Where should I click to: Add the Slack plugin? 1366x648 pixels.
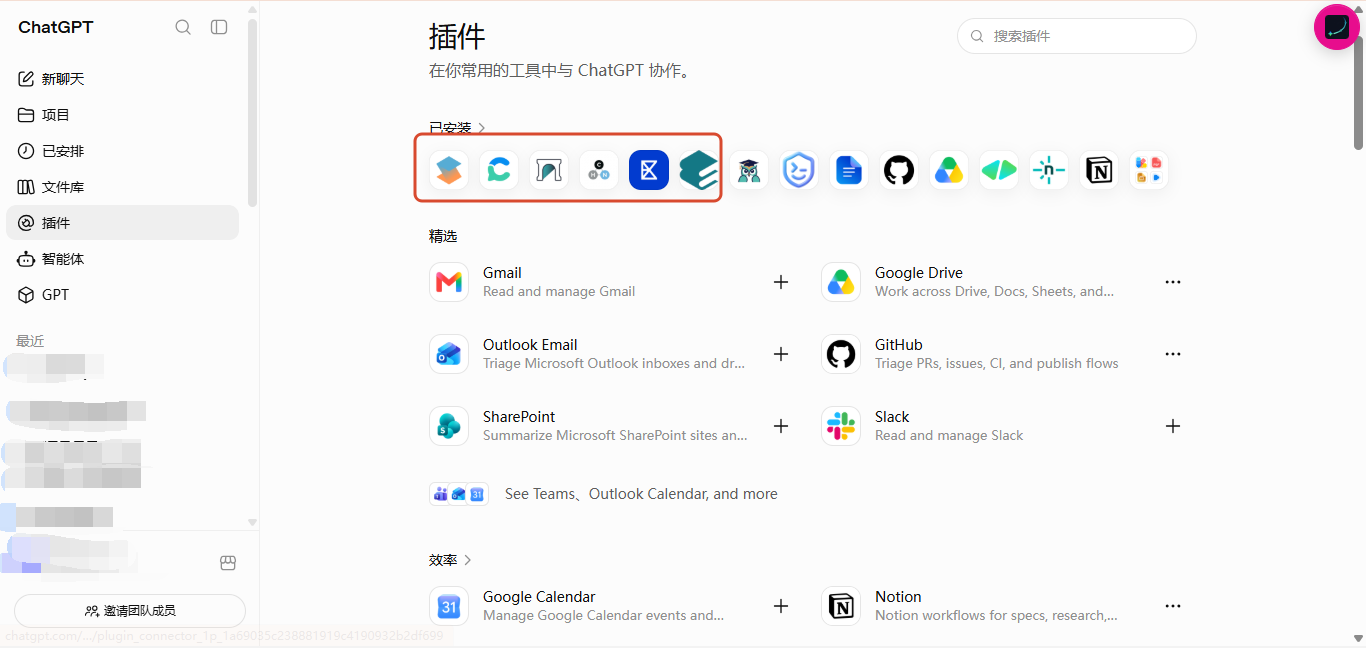1173,426
